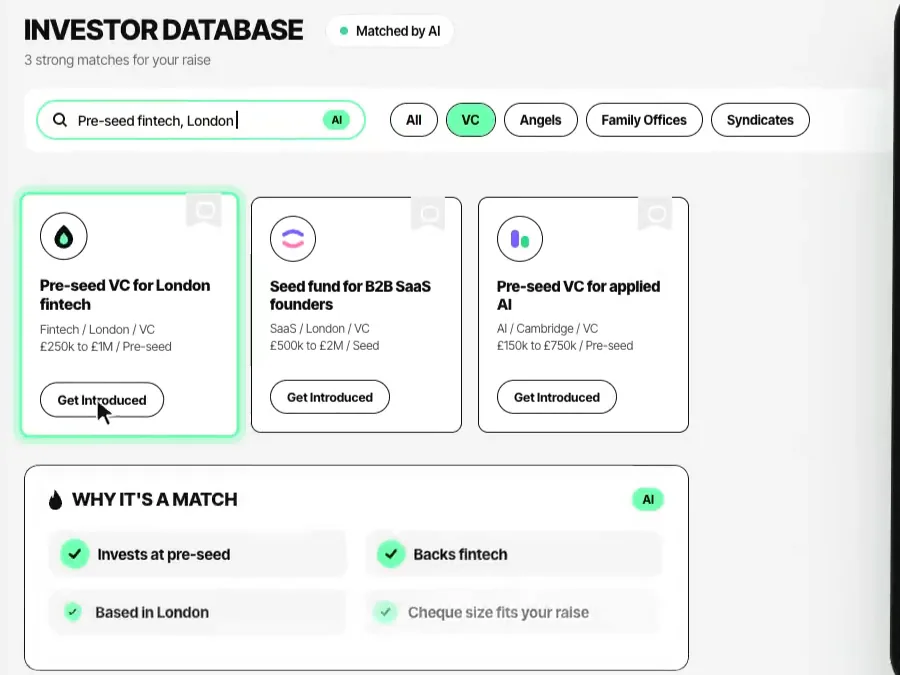900x675 pixels.
Task: Get Introduced to B2B SaaS seed fund
Action: pos(330,397)
